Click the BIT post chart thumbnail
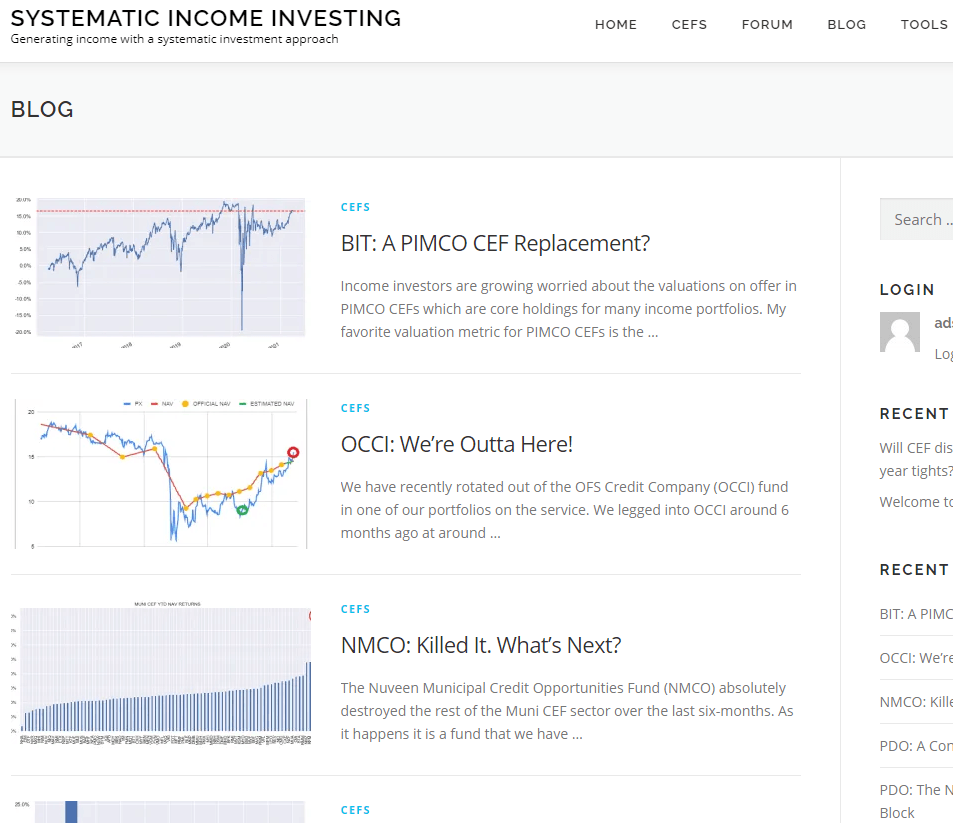953x823 pixels. tap(160, 269)
